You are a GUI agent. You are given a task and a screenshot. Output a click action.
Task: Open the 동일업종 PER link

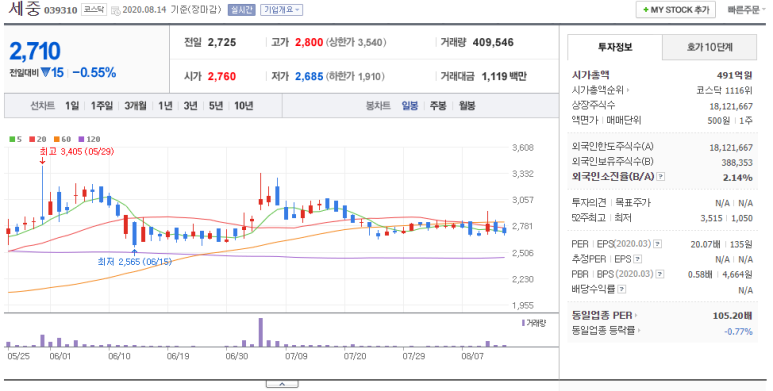604,315
